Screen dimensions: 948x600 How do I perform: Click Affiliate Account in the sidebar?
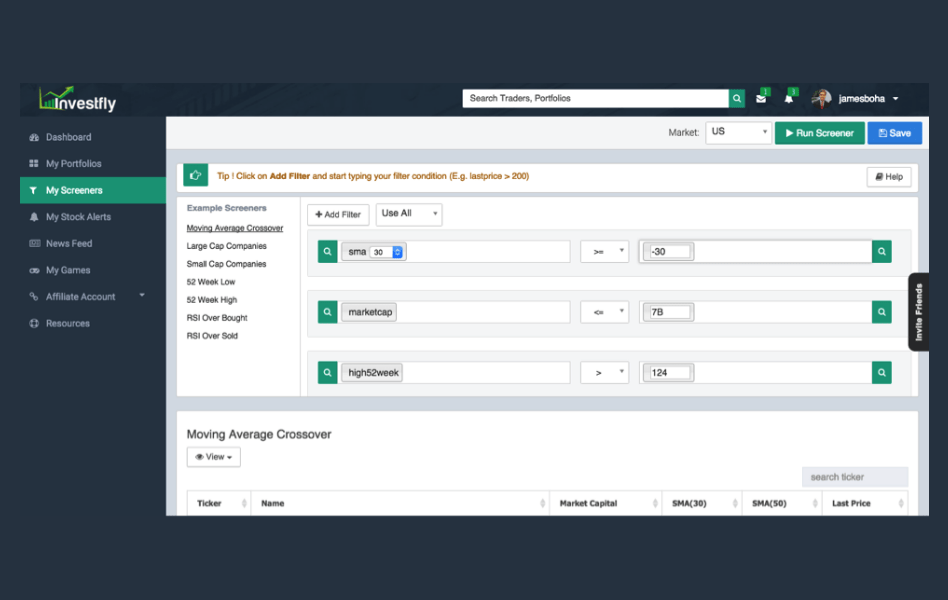click(x=80, y=297)
